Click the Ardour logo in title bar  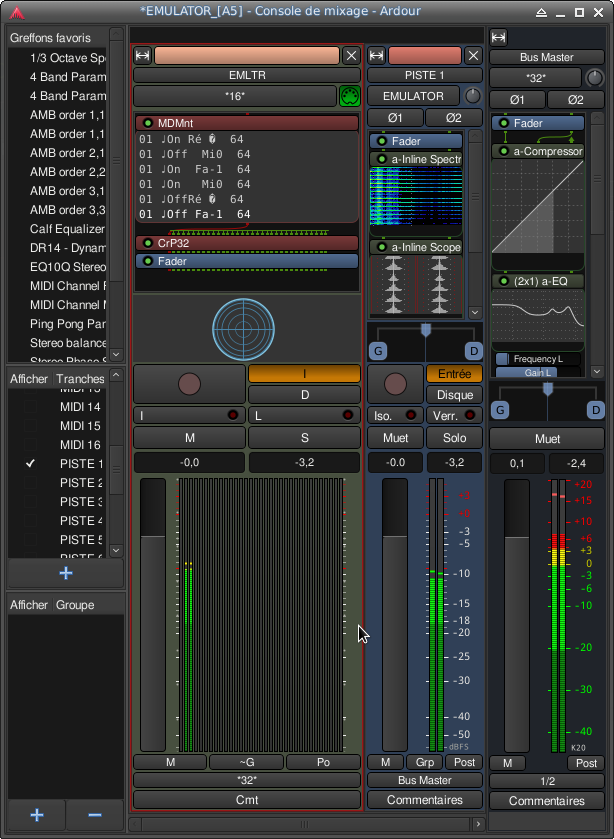tap(17, 12)
